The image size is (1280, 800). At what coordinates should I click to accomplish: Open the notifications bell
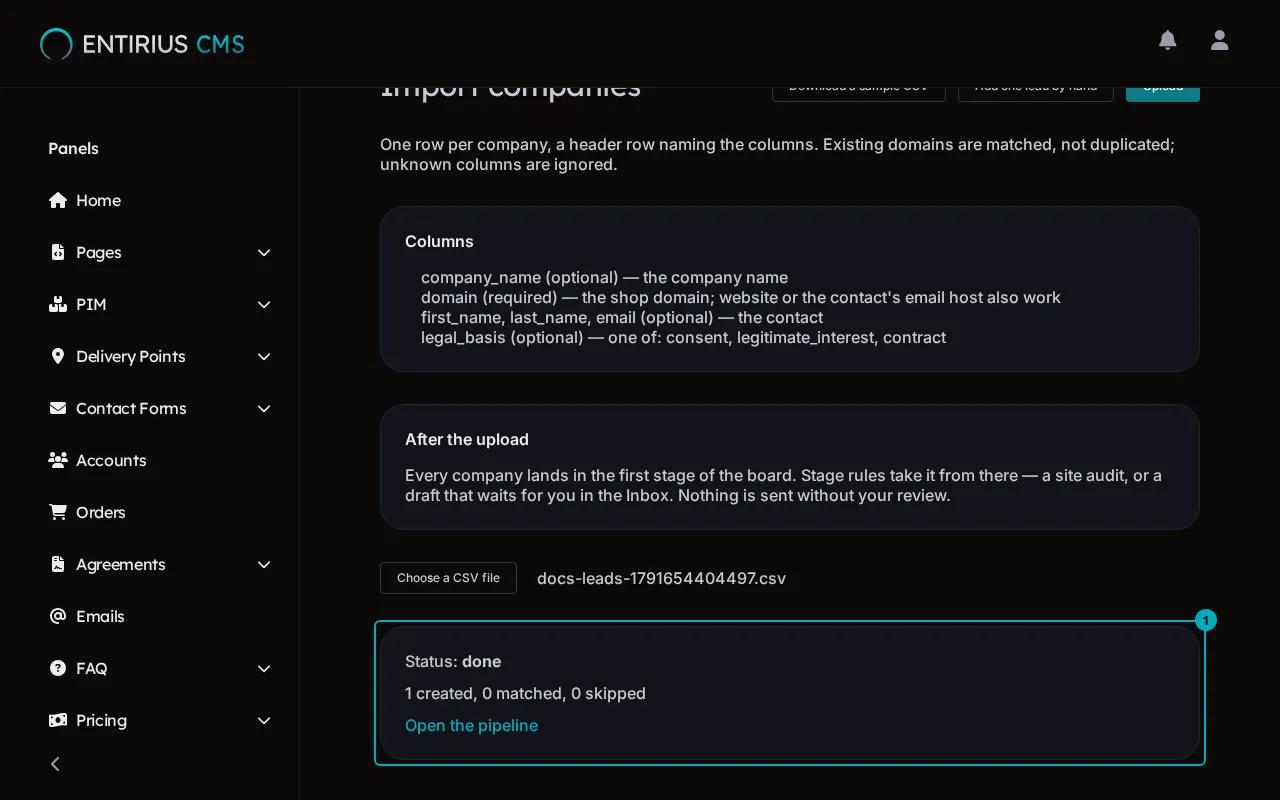[1167, 40]
